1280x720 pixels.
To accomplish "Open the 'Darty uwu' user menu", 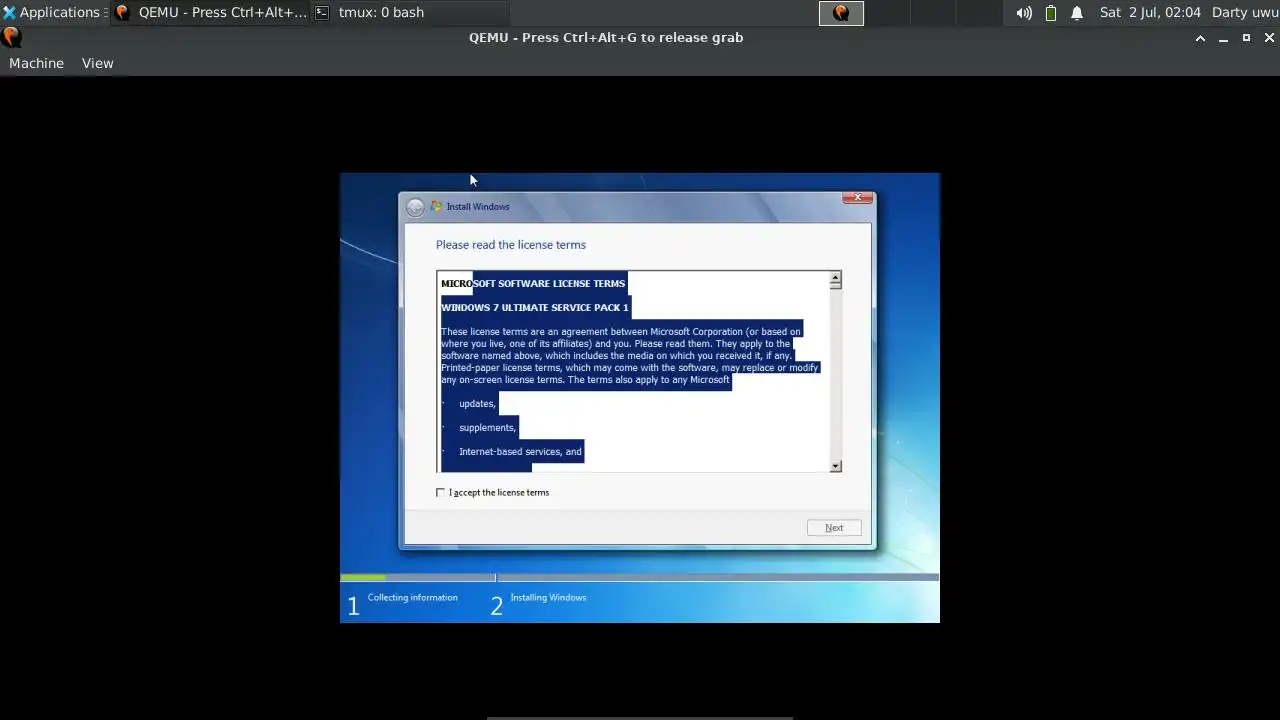I will point(1245,12).
